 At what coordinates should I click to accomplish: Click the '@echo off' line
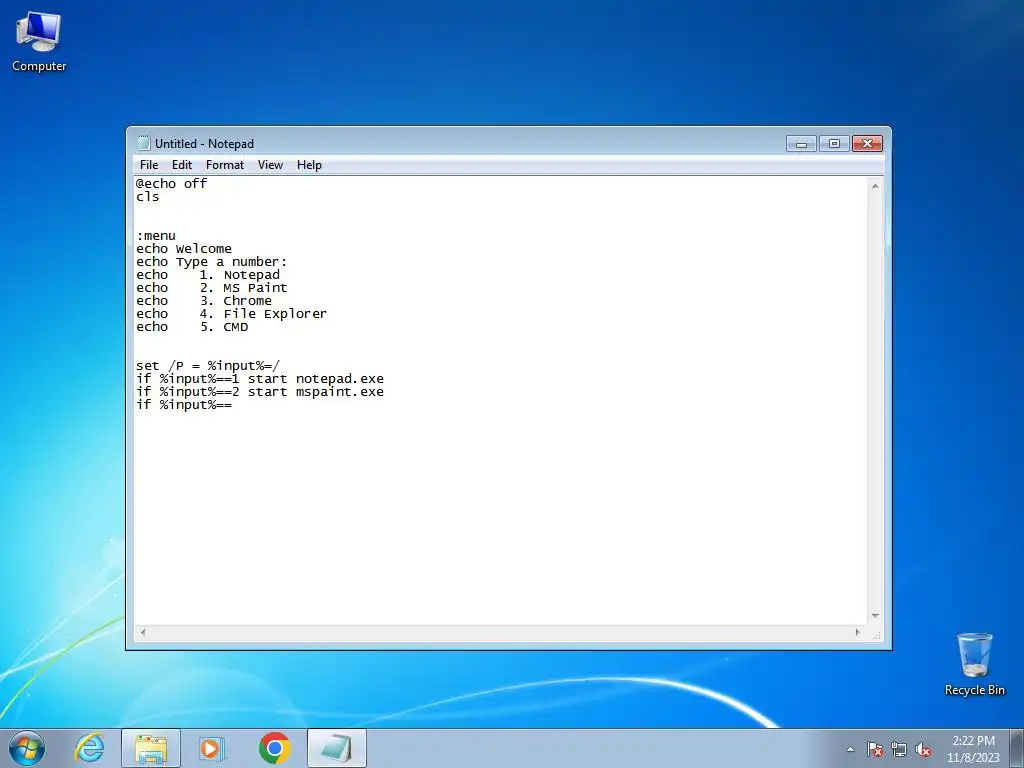(x=171, y=184)
